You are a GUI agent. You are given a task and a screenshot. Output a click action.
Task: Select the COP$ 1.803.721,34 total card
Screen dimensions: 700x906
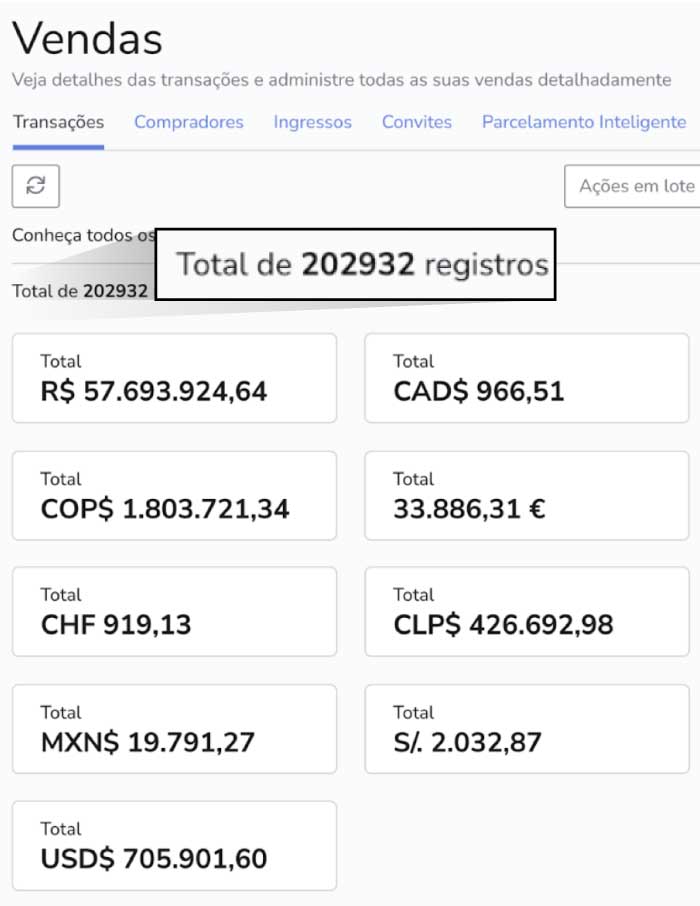[x=174, y=496]
